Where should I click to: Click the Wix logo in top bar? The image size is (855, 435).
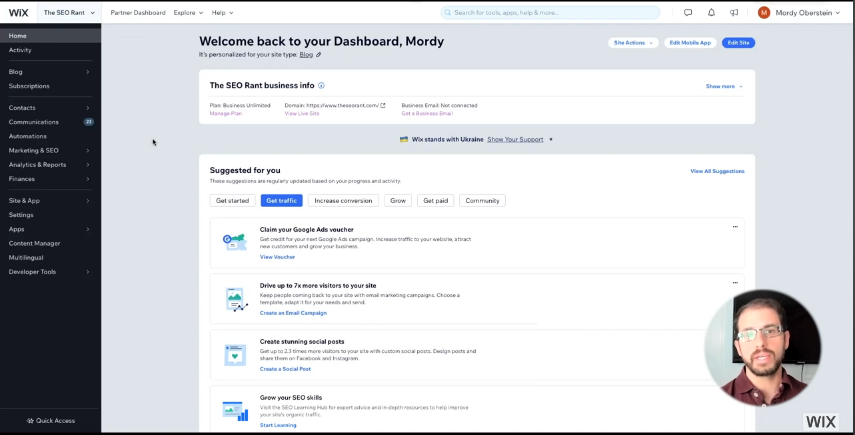[x=19, y=13]
